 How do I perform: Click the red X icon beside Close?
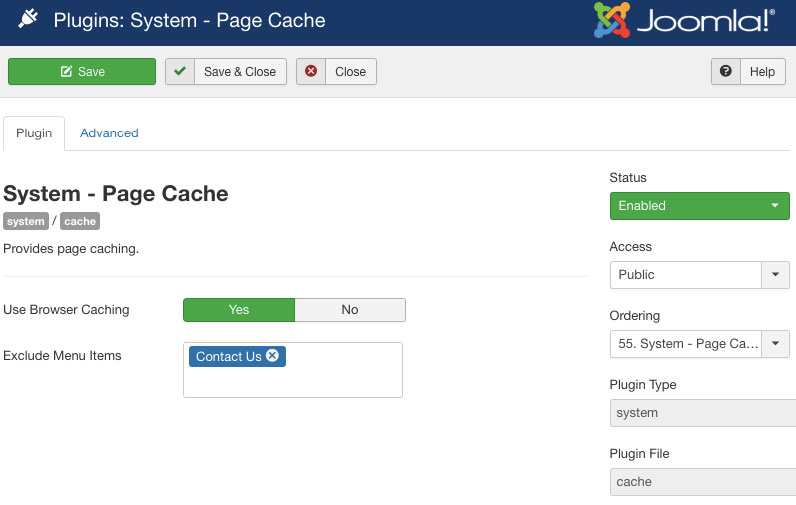(x=311, y=72)
